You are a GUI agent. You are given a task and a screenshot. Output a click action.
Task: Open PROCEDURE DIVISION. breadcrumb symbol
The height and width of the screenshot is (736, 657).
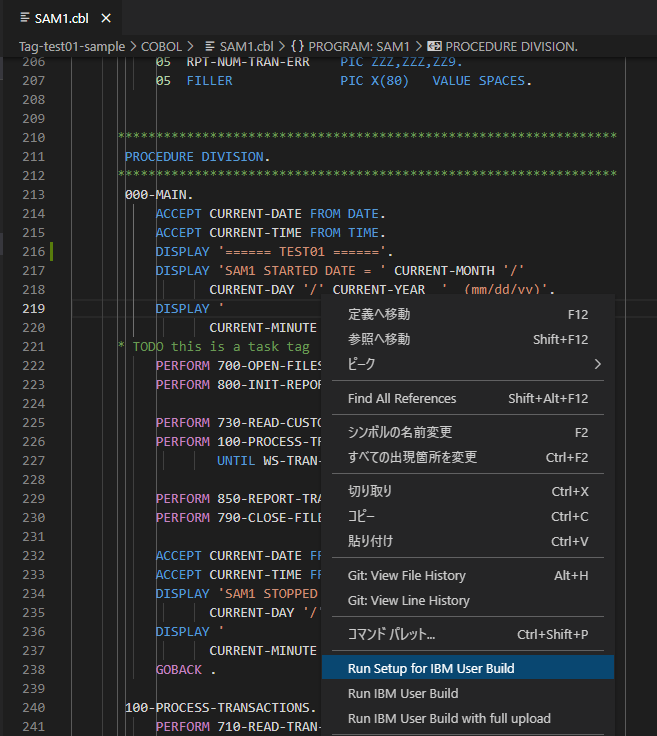(511, 46)
